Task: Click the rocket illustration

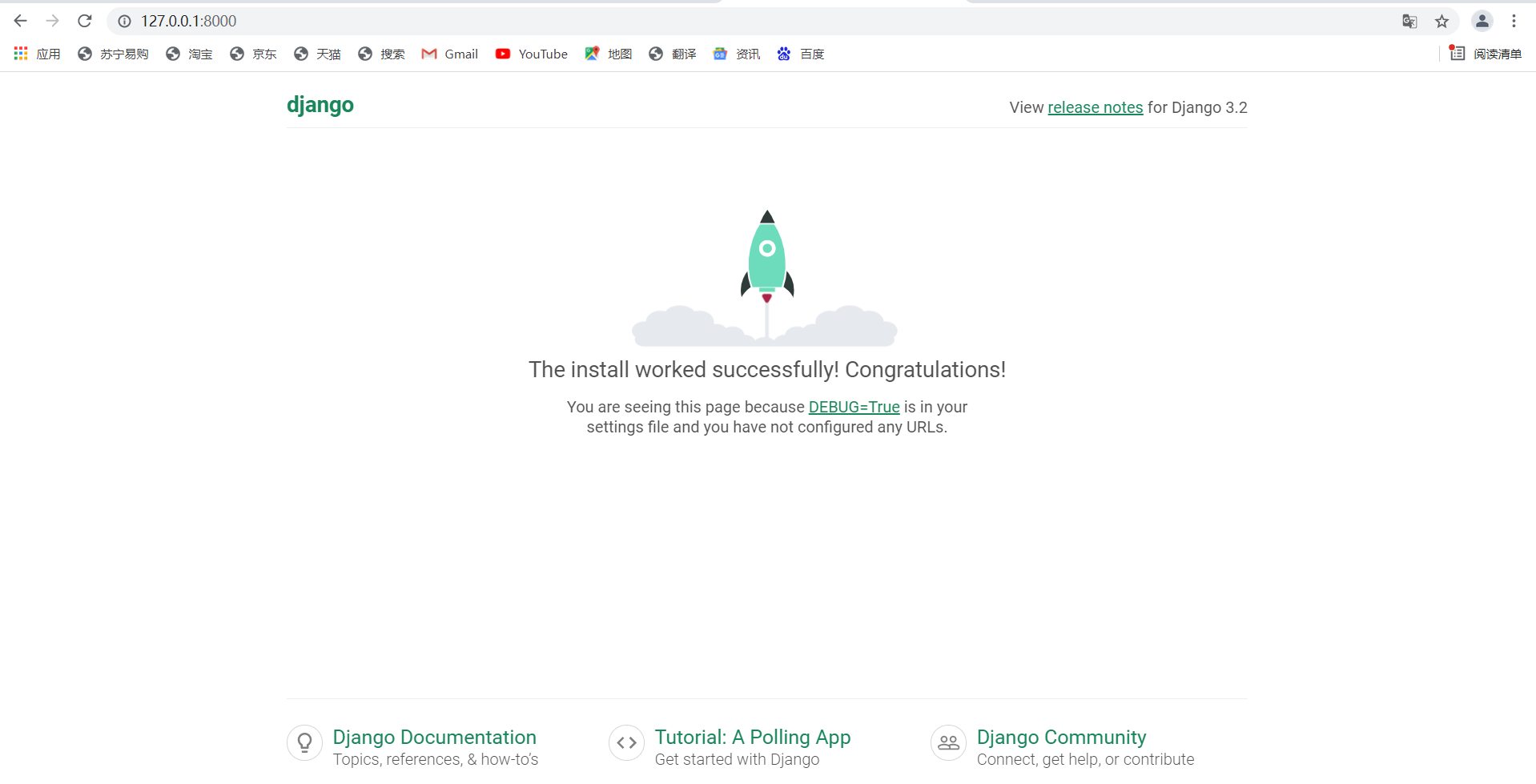Action: coord(766,278)
